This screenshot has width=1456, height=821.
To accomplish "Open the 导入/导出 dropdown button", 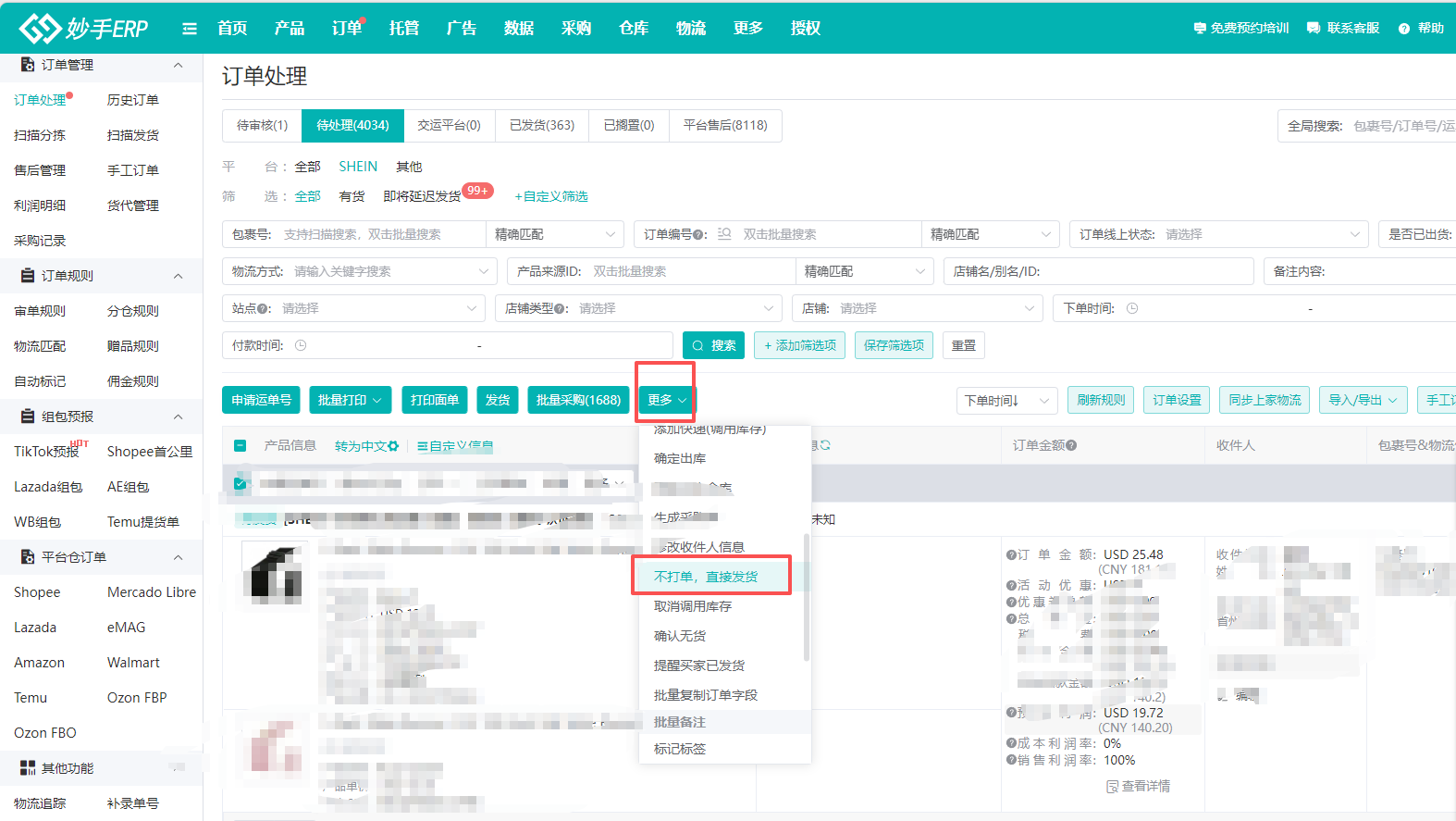I will pyautogui.click(x=1363, y=400).
